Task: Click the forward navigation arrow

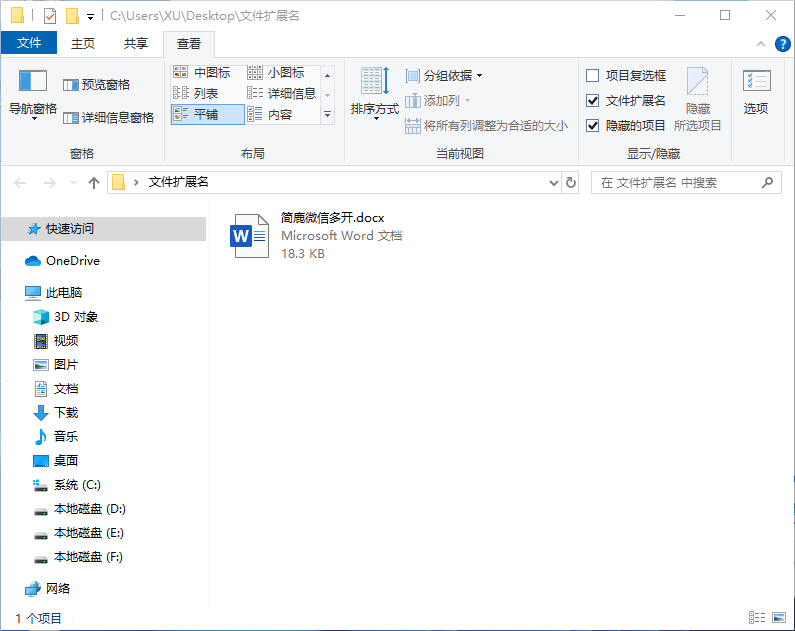Action: (50, 182)
